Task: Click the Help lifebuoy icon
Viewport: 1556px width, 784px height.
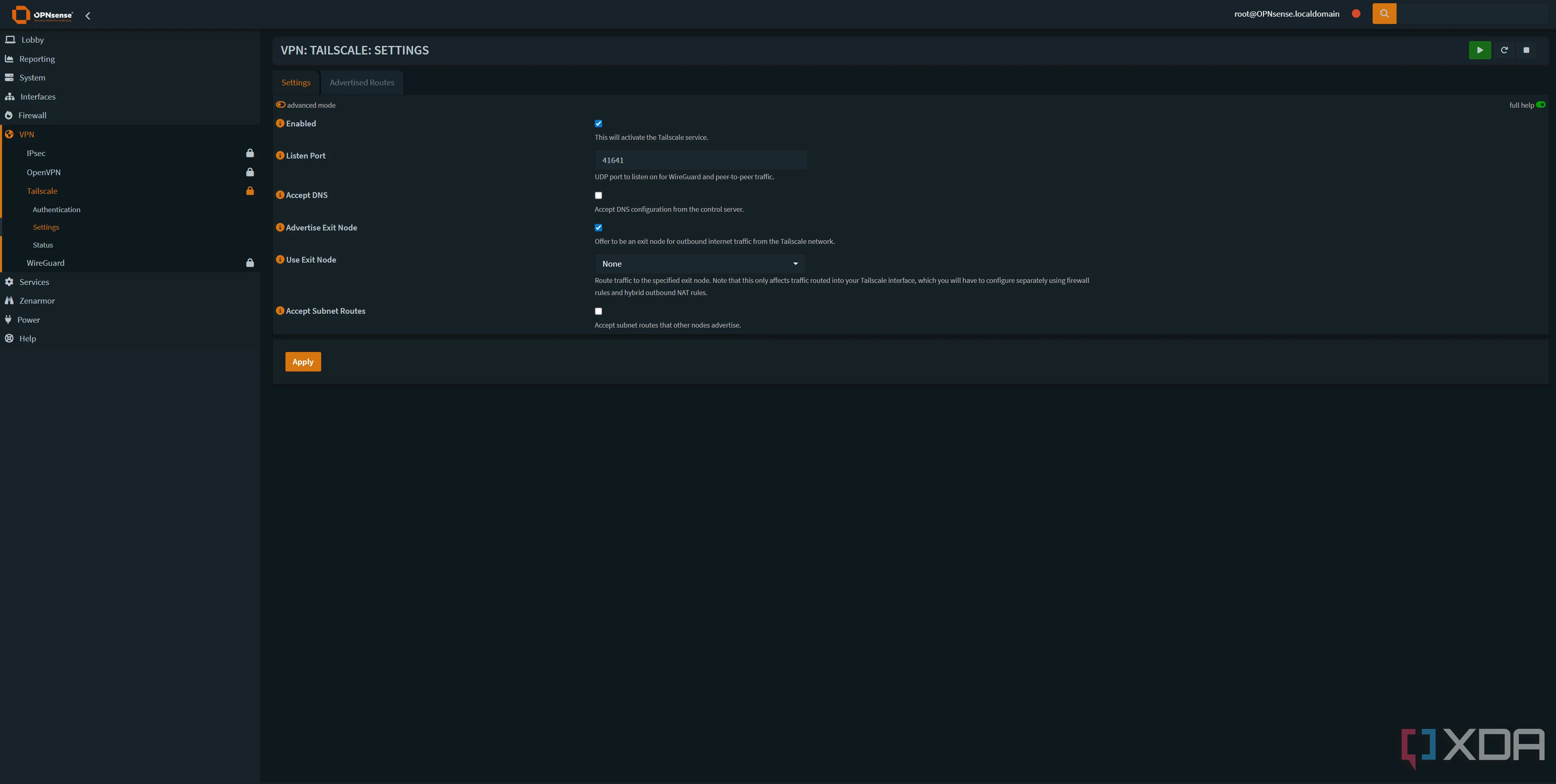Action: coord(9,338)
